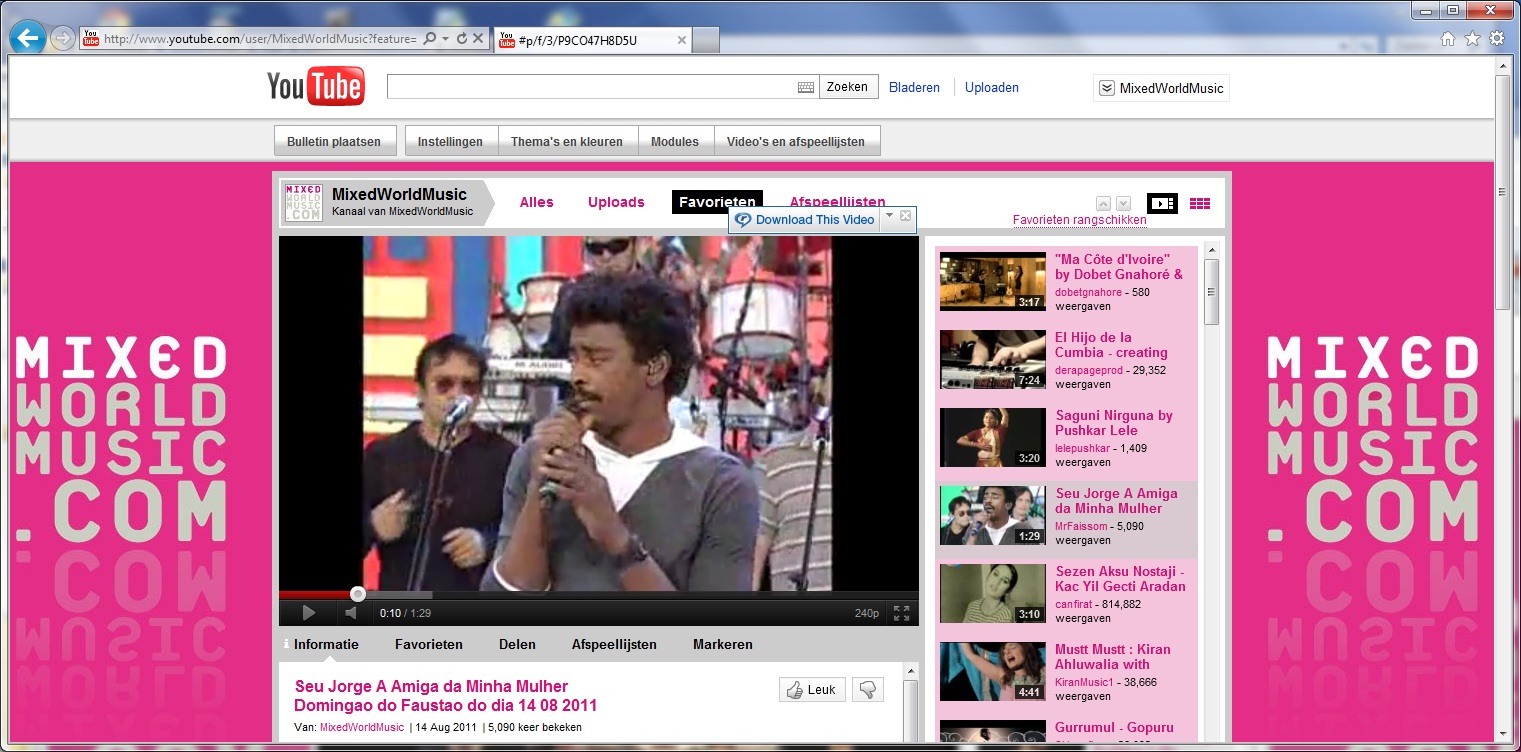Change video quality from 240p
Image resolution: width=1521 pixels, height=752 pixels.
pyautogui.click(x=866, y=613)
